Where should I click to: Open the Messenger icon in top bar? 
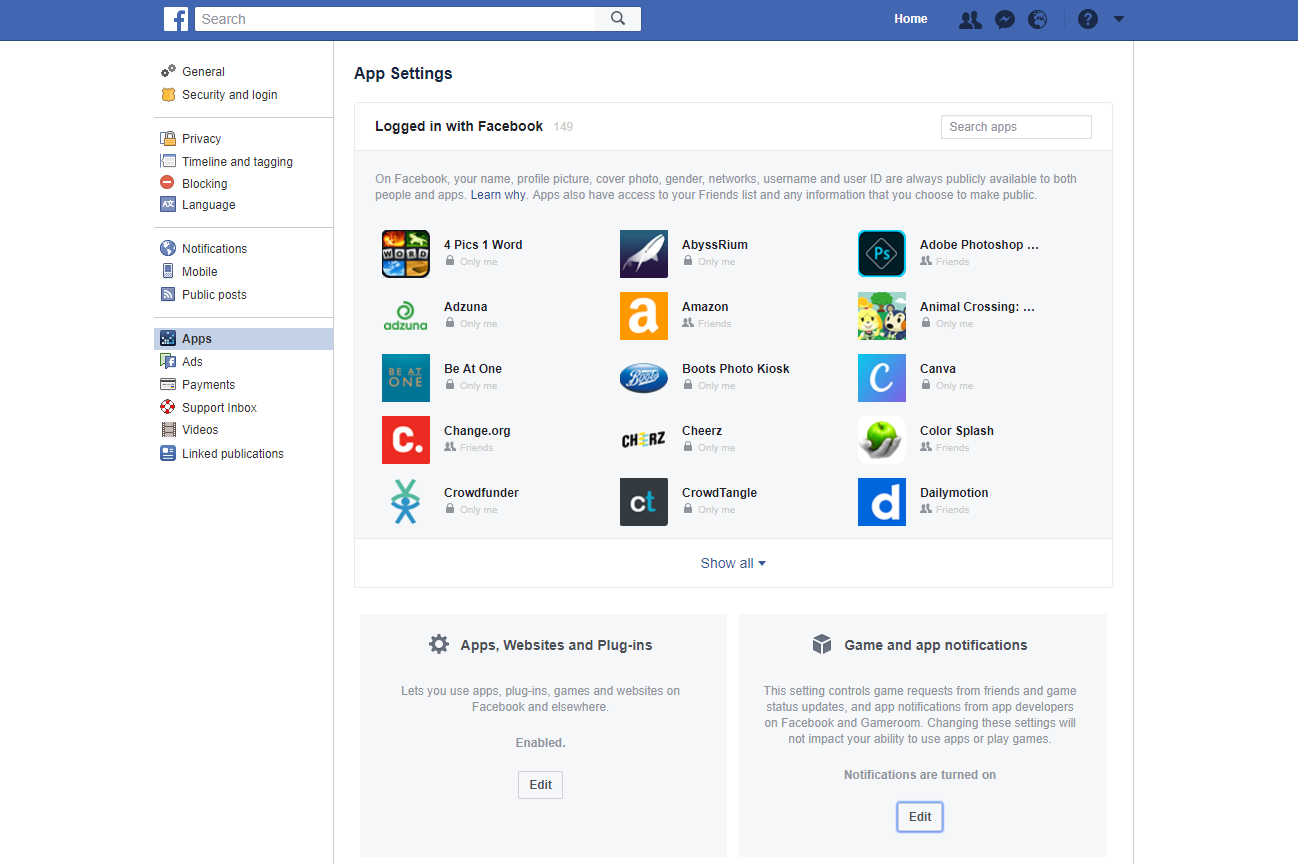(1005, 19)
